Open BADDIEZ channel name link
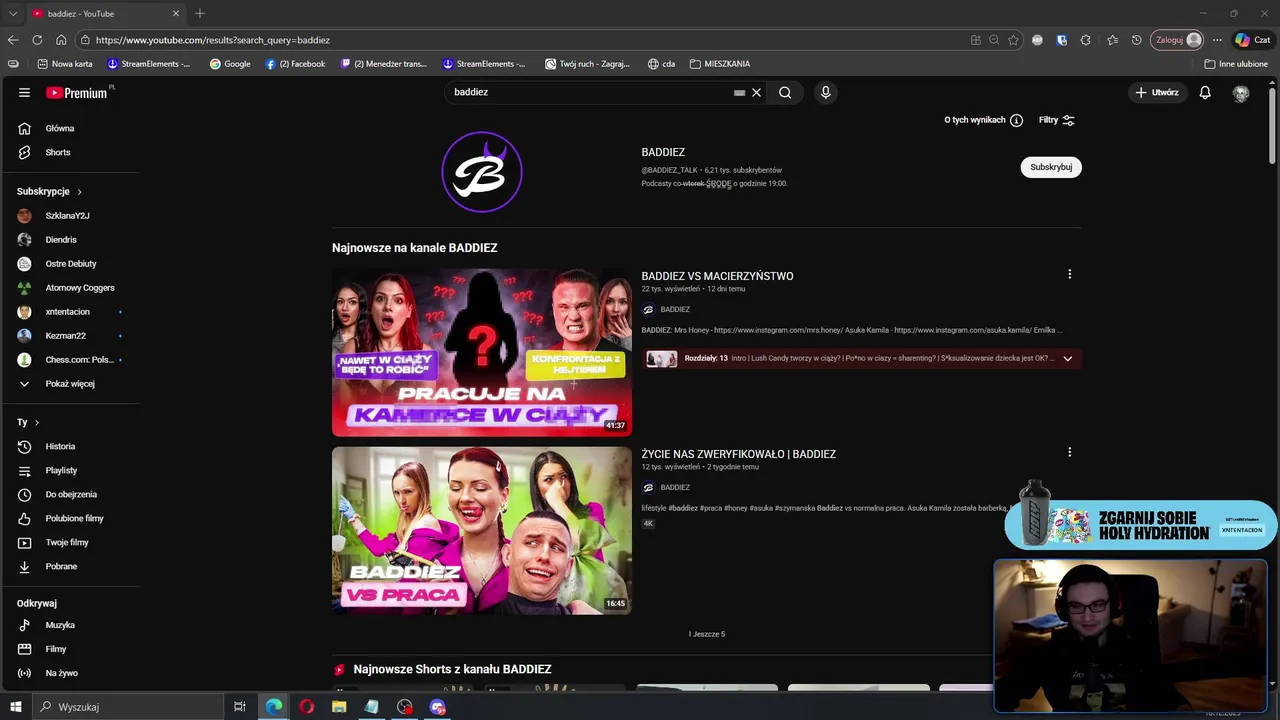1280x720 pixels. click(663, 152)
